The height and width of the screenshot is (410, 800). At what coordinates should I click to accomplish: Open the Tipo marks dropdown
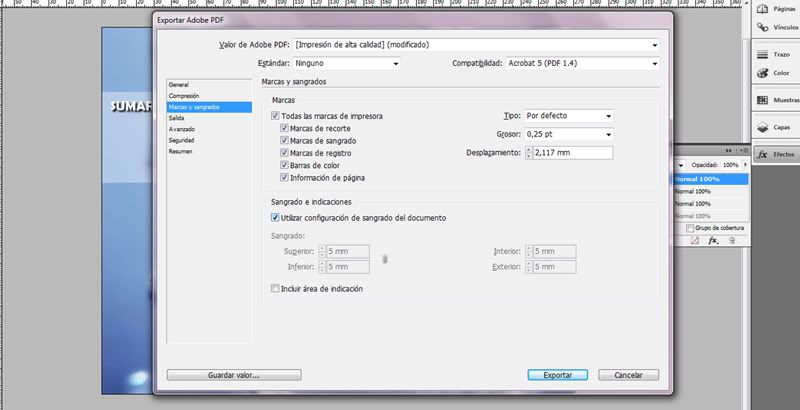569,116
